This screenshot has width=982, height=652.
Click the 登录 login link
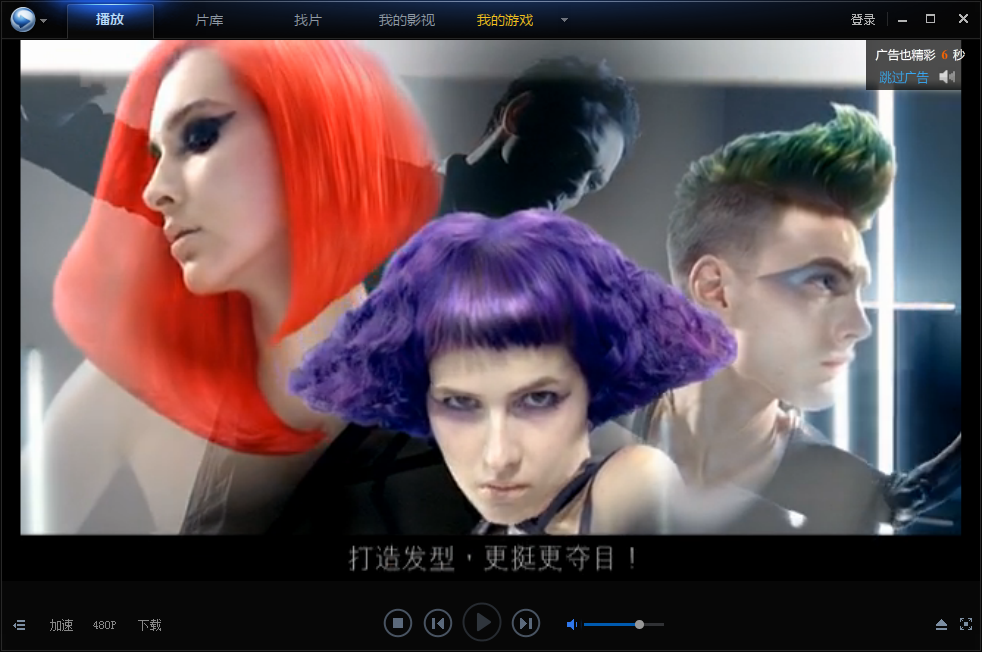click(862, 19)
